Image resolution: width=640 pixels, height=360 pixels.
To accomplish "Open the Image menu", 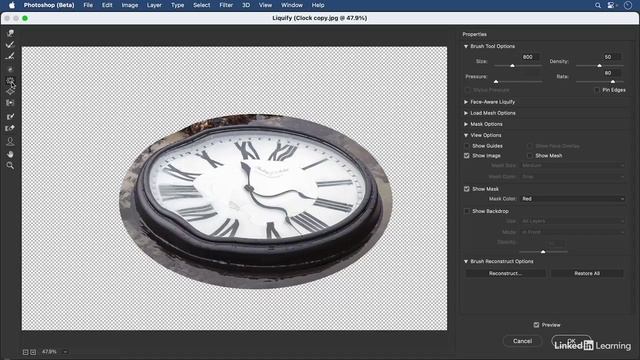I will 130,5.
